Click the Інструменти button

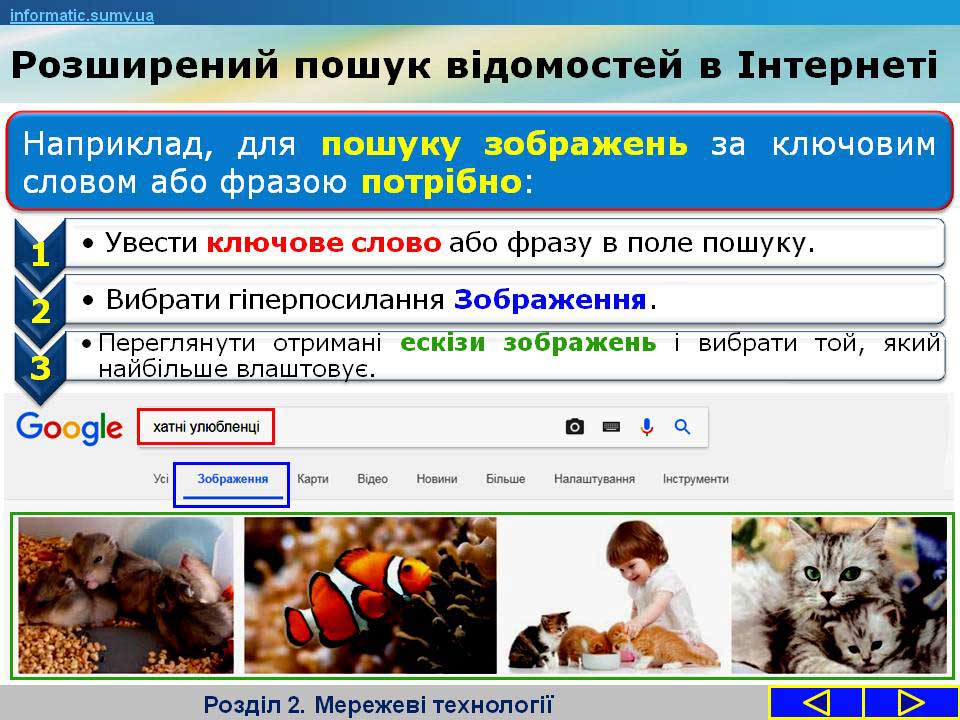point(695,480)
